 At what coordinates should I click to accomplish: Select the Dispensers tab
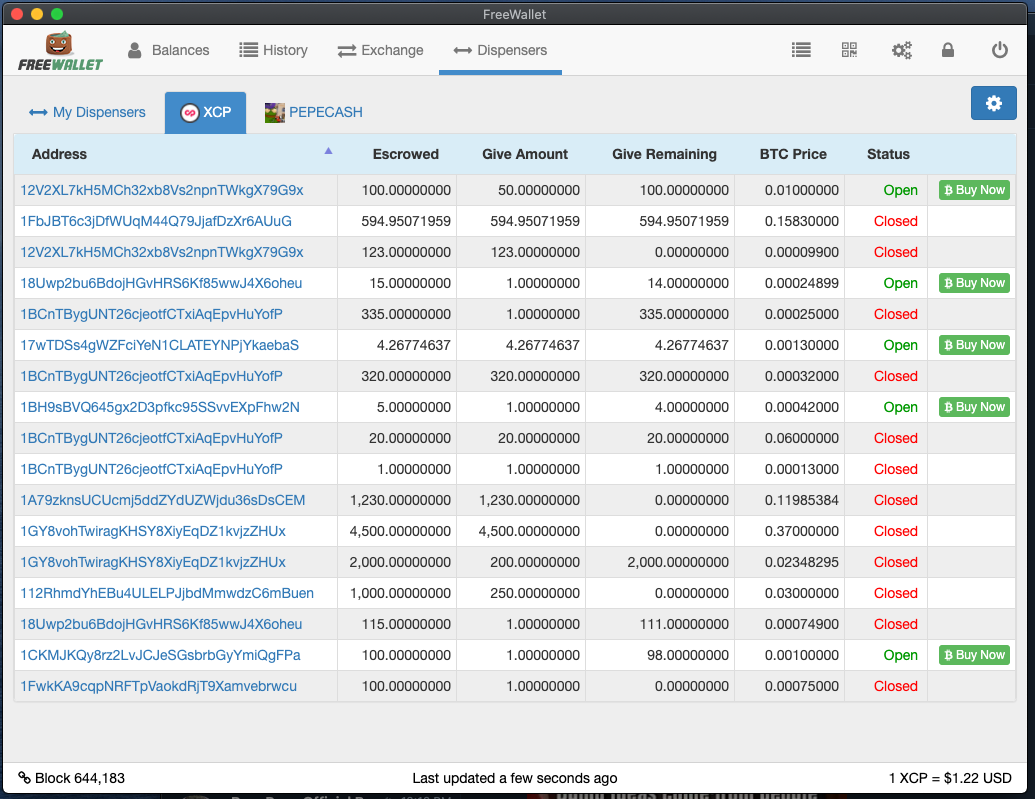point(500,50)
